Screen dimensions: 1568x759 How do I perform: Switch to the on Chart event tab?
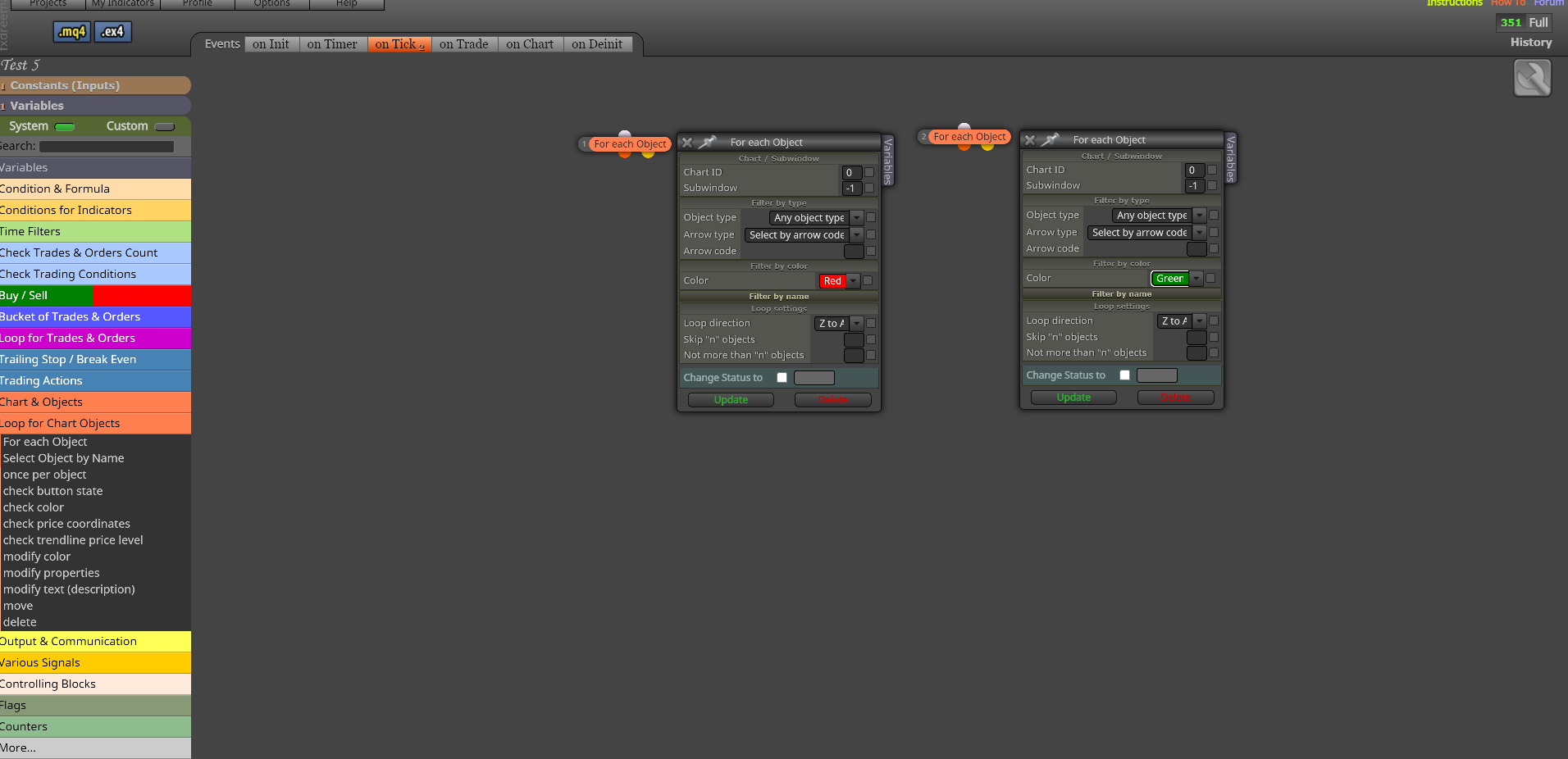pyautogui.click(x=530, y=44)
